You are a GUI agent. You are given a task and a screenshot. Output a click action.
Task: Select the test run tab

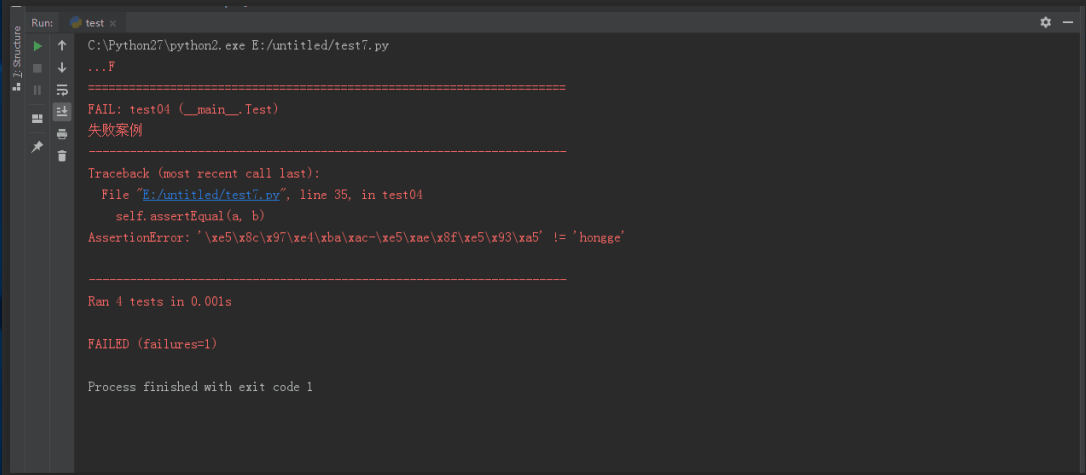[94, 23]
